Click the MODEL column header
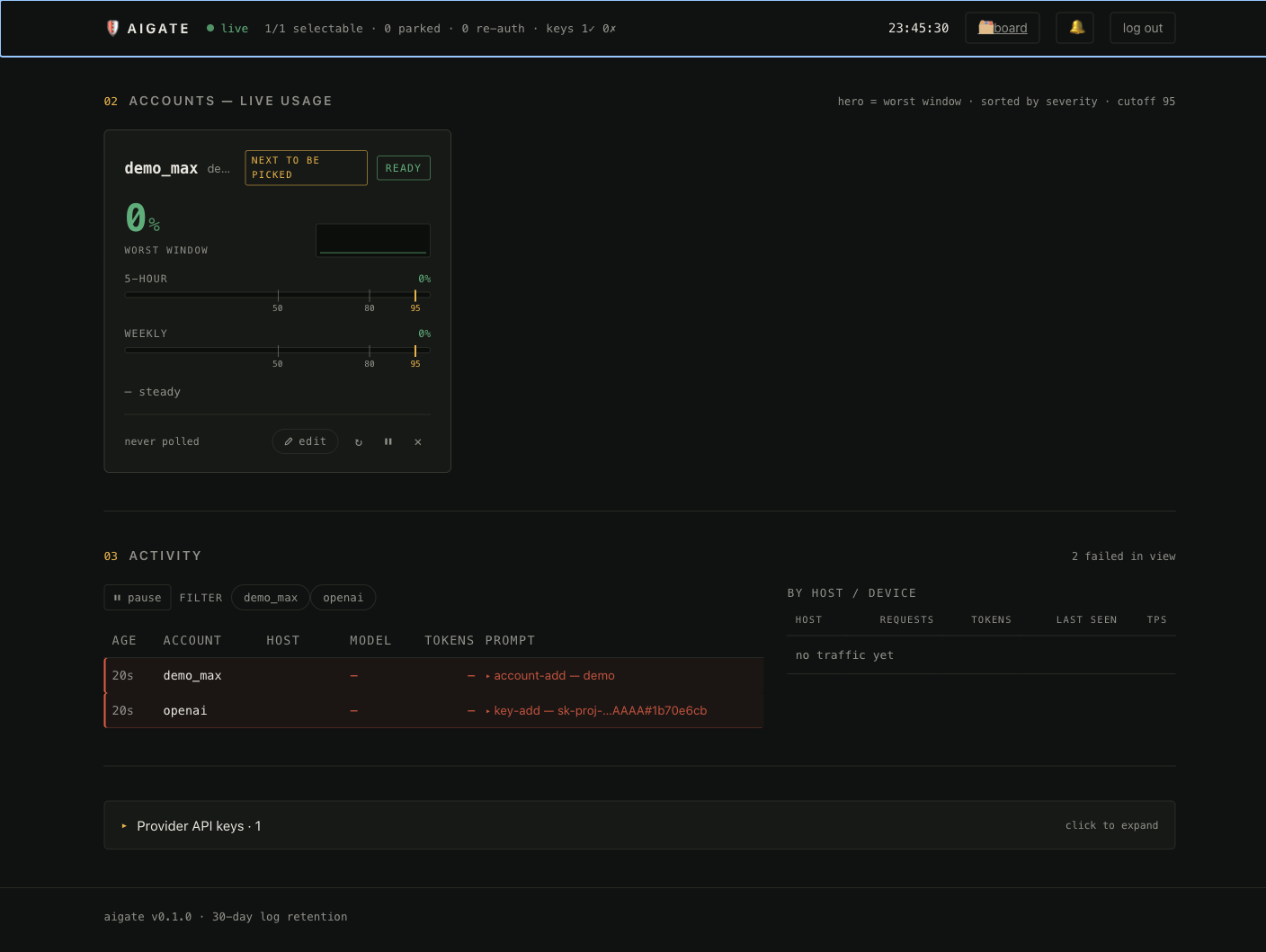This screenshot has height=952, width=1266. [x=370, y=640]
